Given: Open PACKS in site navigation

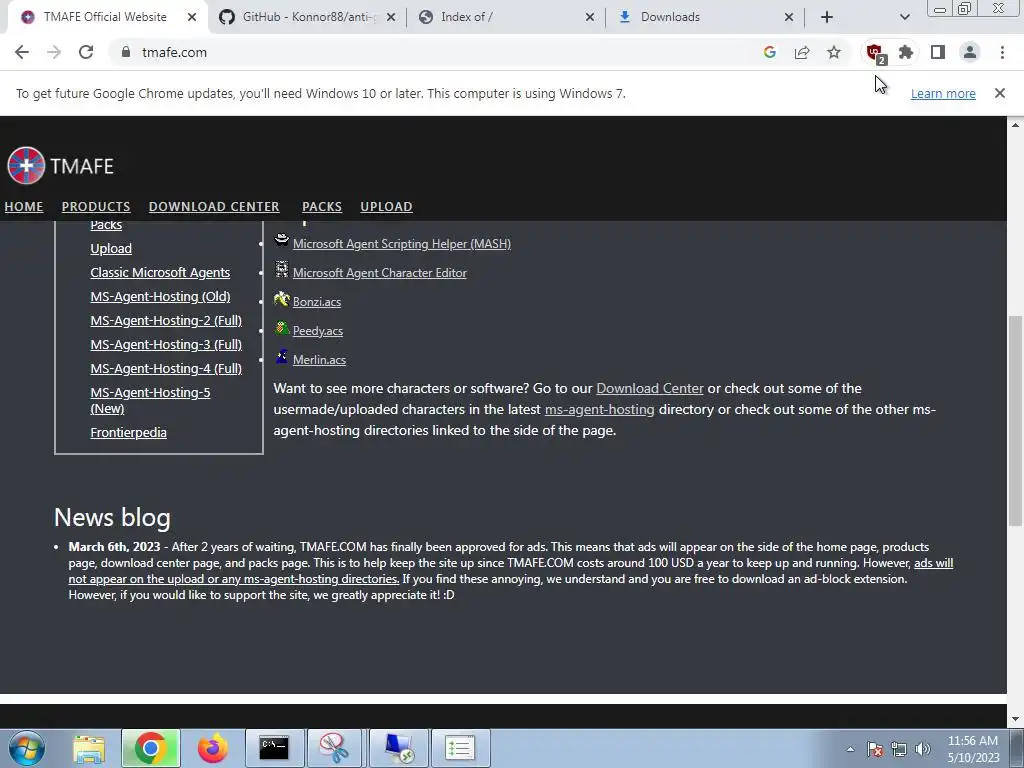Looking at the screenshot, I should 322,206.
